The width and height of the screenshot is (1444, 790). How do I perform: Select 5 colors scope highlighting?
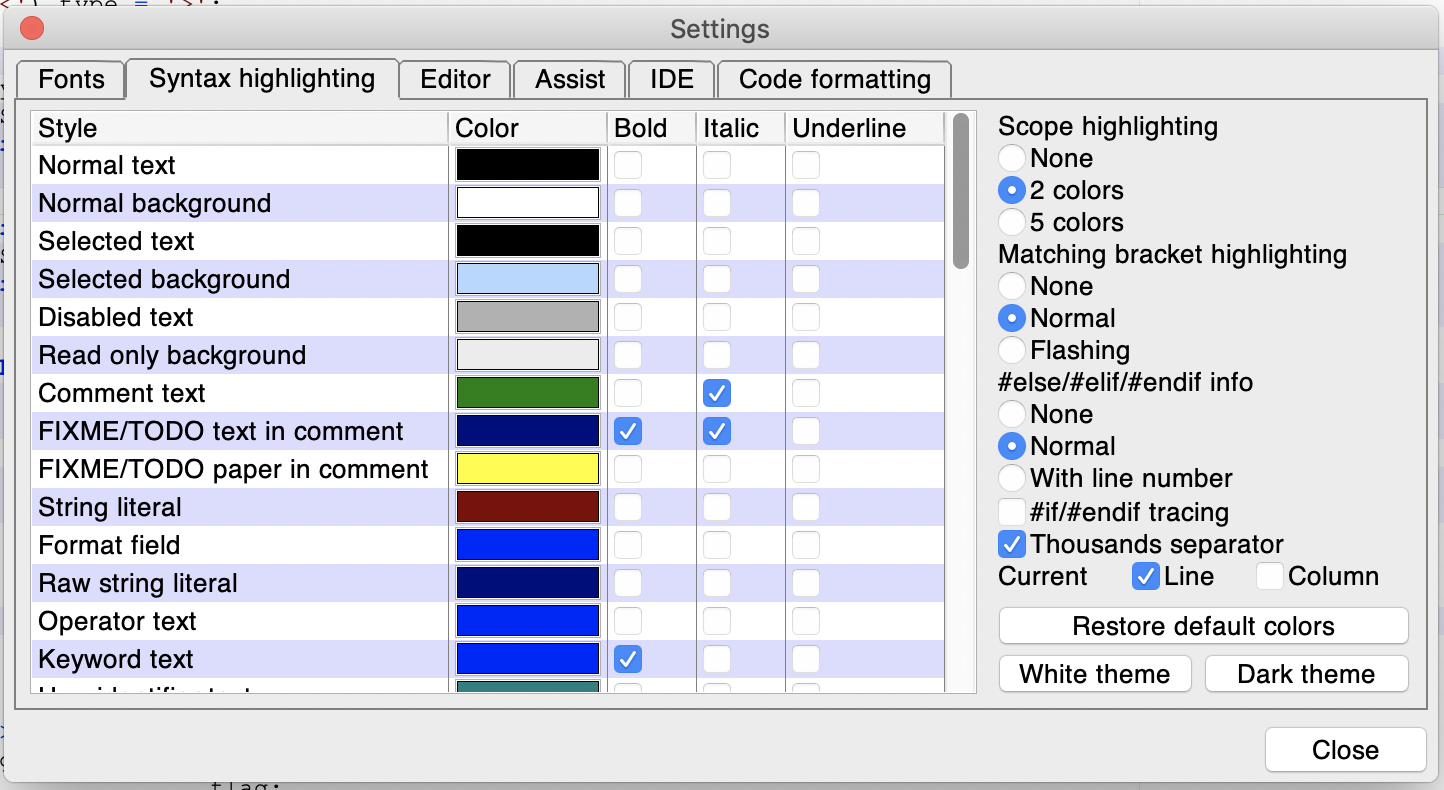click(1012, 222)
